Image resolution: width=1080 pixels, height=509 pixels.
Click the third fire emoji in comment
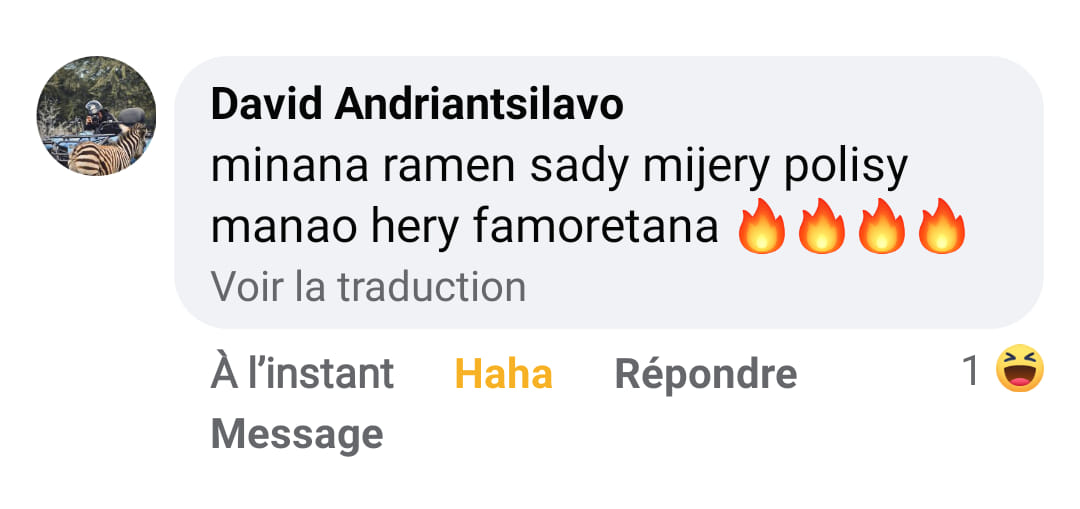click(882, 227)
